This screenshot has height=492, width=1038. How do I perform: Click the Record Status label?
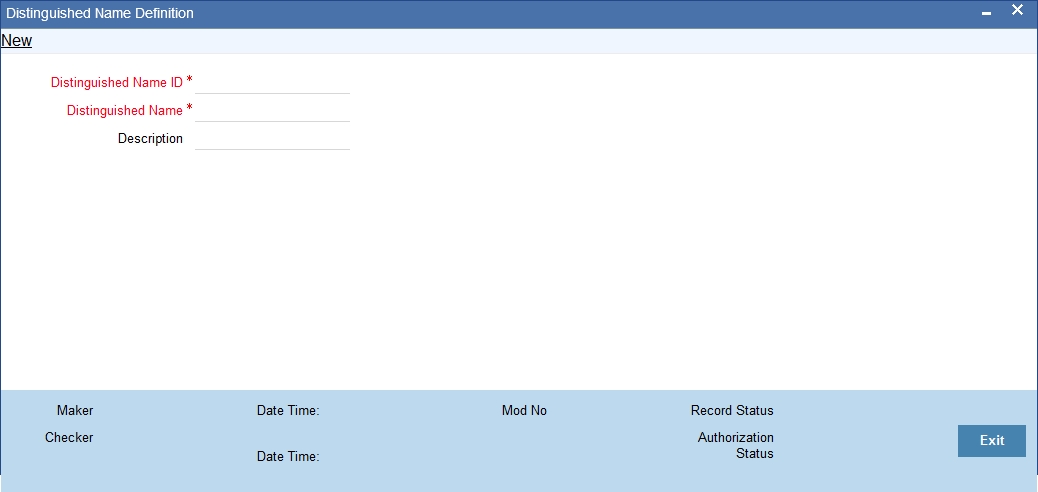point(732,411)
